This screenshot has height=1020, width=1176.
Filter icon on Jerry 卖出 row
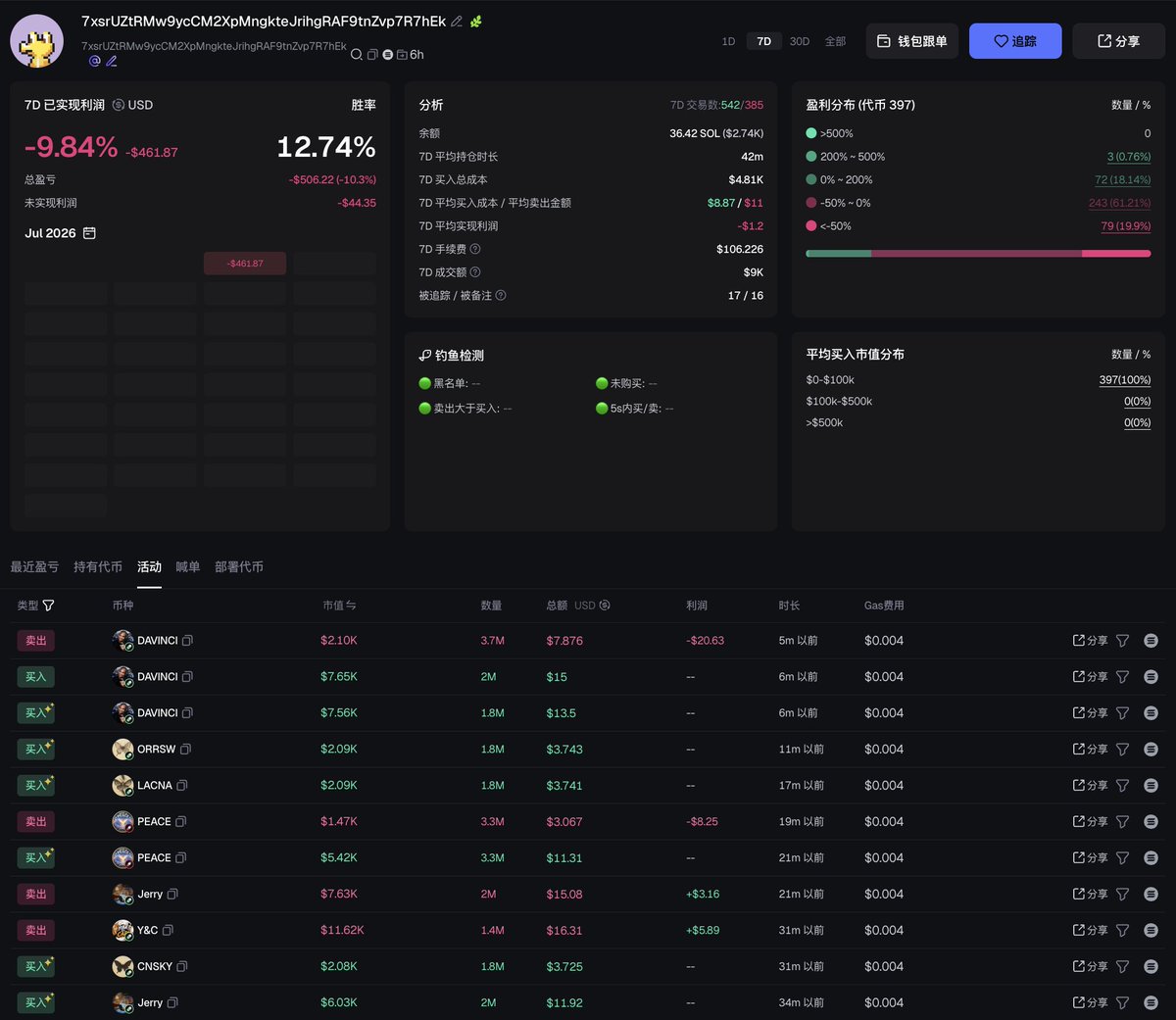[1123, 894]
